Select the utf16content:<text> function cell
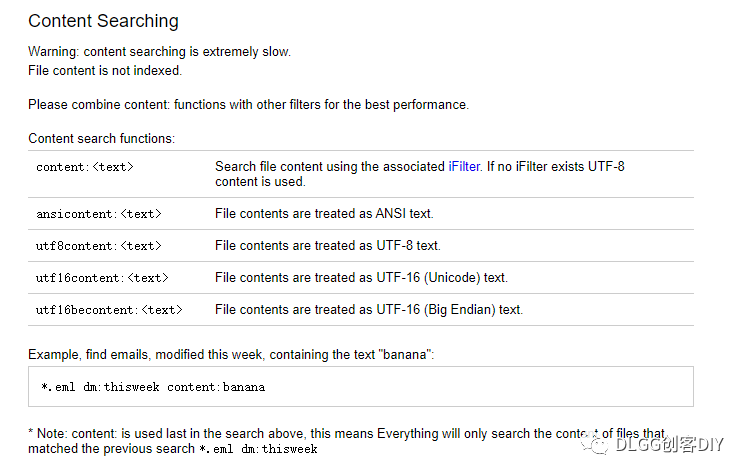 (102, 278)
